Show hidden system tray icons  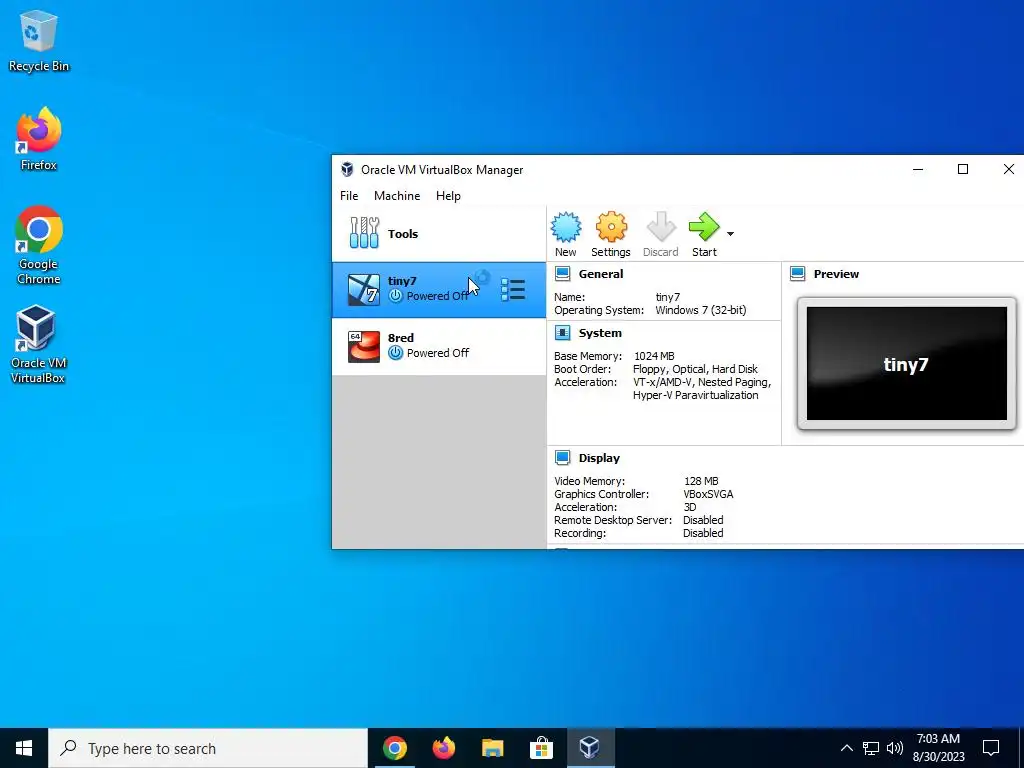click(846, 748)
